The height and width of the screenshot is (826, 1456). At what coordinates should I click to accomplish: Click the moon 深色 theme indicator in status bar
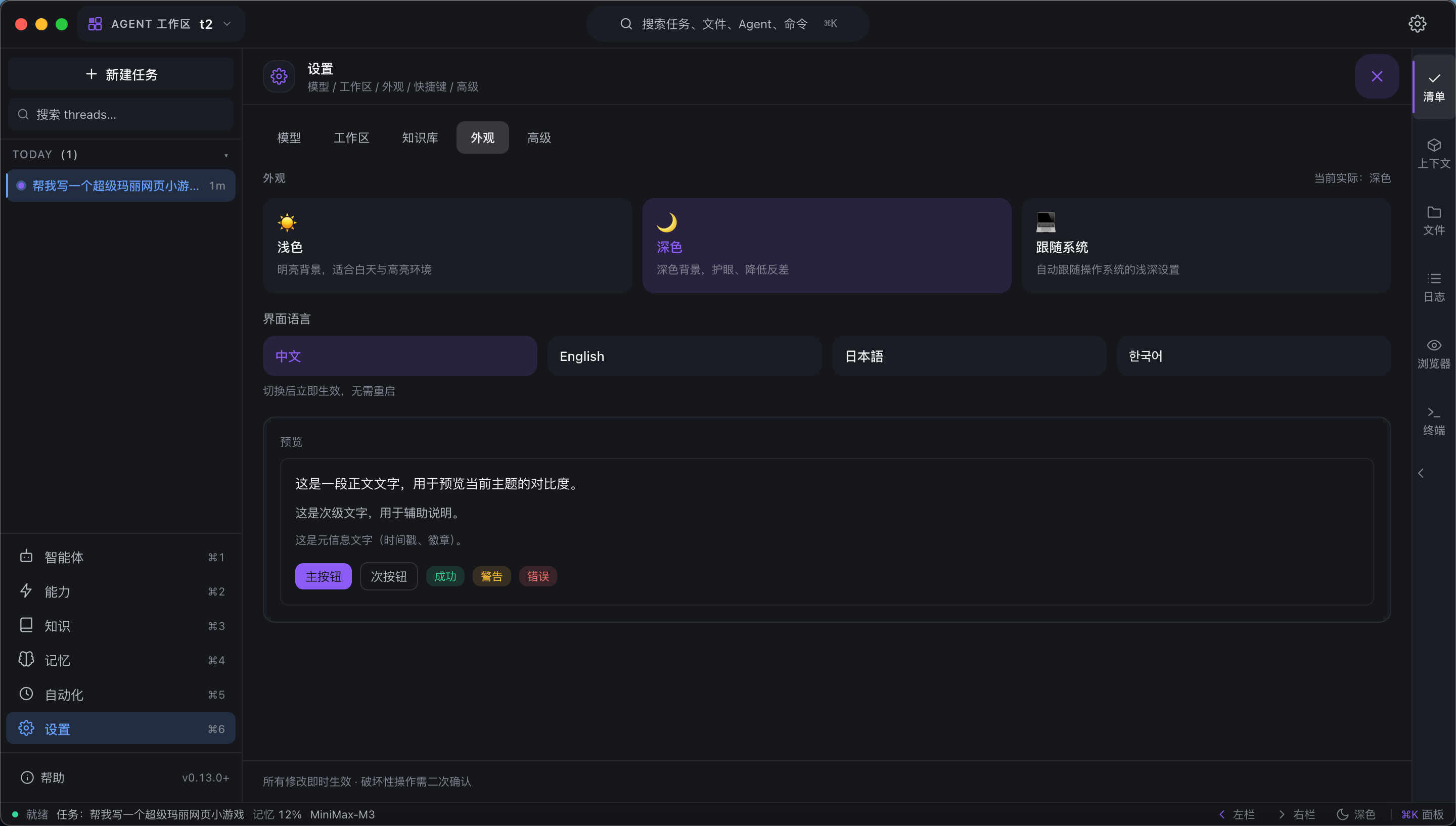click(1355, 815)
